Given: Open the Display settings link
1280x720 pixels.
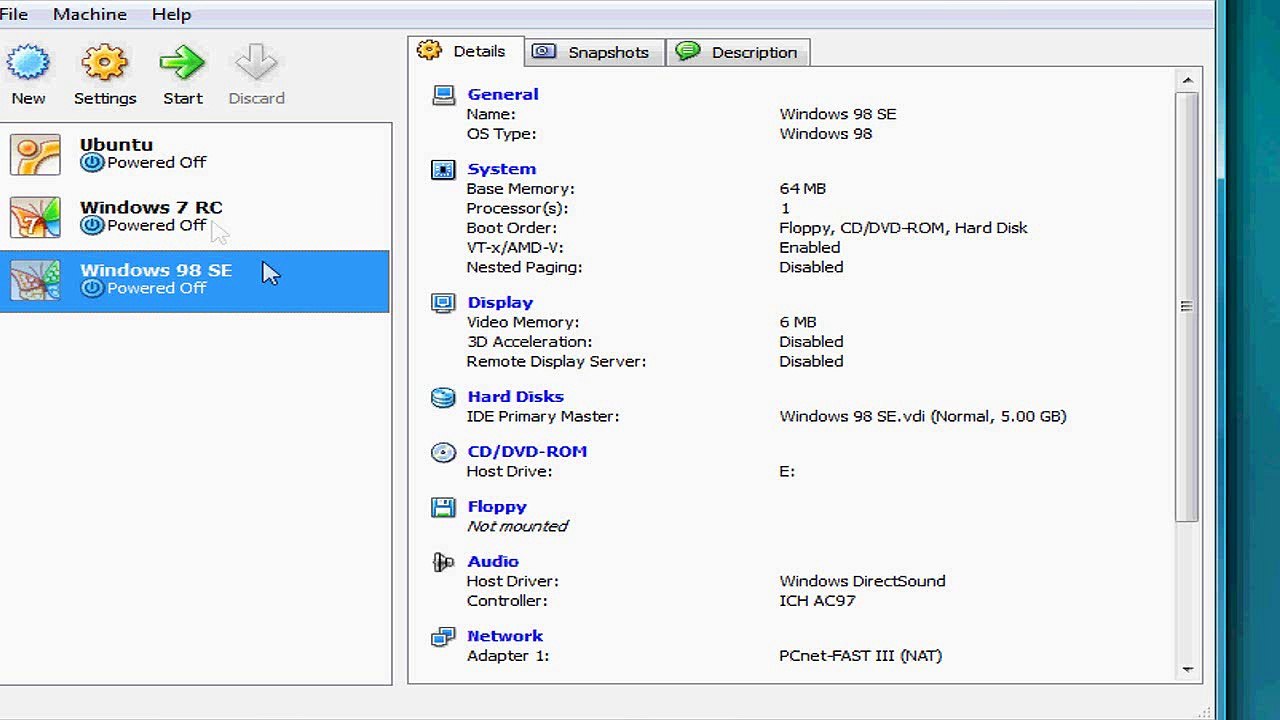Looking at the screenshot, I should (x=500, y=302).
